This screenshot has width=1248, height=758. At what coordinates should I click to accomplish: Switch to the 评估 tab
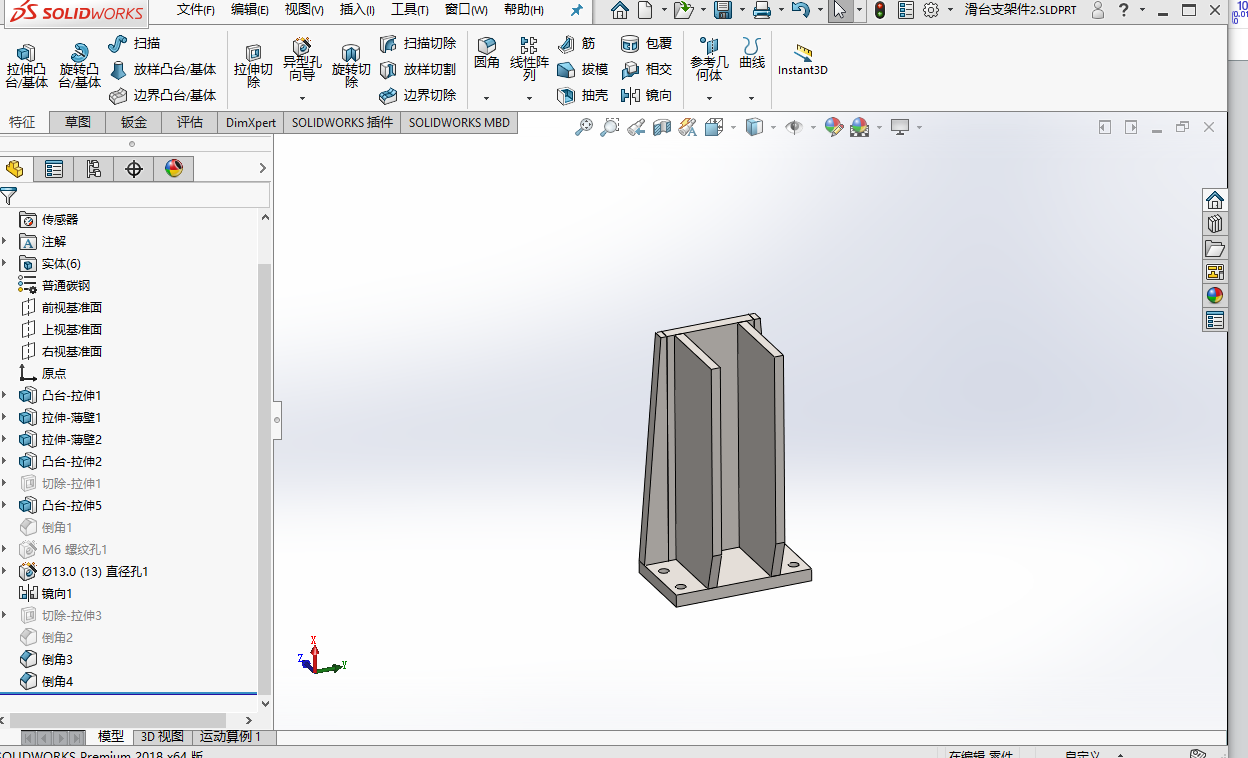(x=190, y=122)
